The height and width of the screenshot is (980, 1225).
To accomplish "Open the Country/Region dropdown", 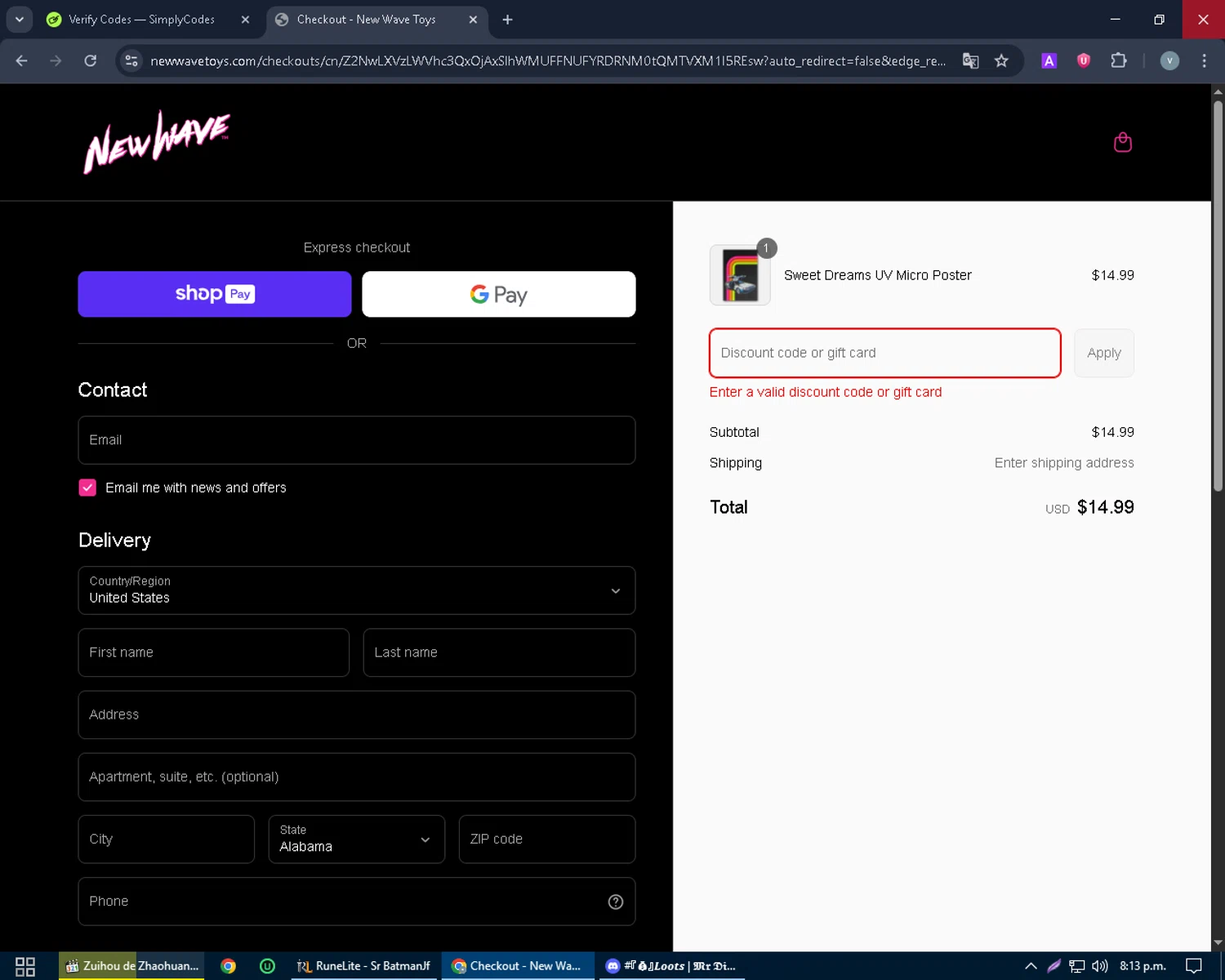I will pos(357,590).
